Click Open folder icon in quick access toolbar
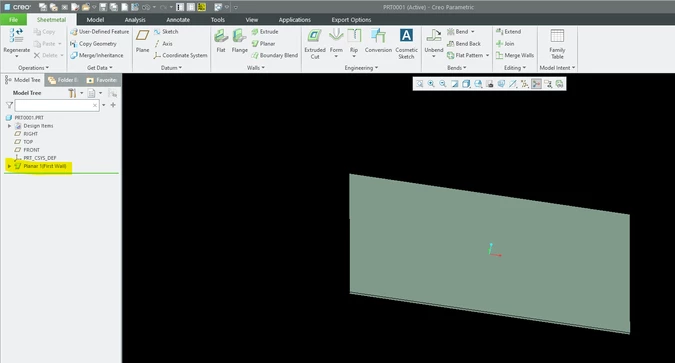The height and width of the screenshot is (363, 675). [86, 7]
